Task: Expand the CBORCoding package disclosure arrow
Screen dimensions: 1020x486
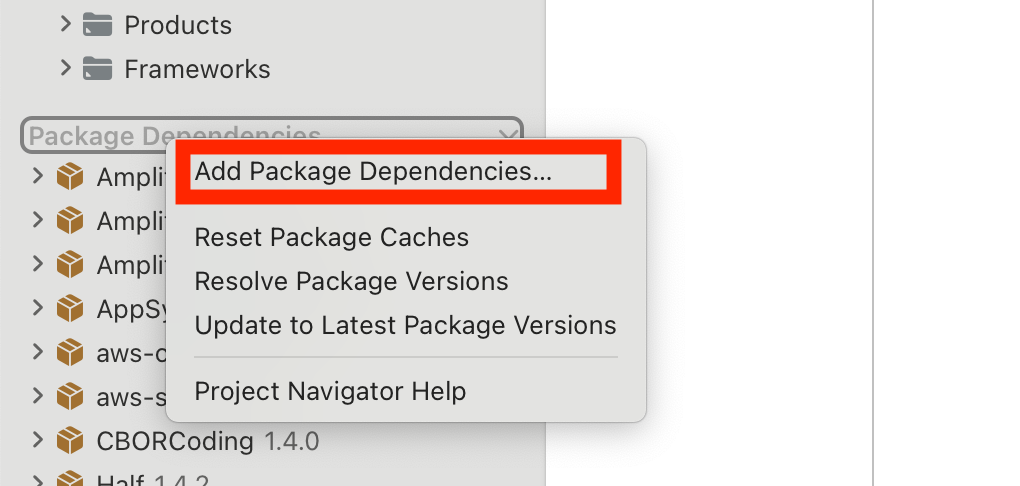Action: tap(38, 439)
